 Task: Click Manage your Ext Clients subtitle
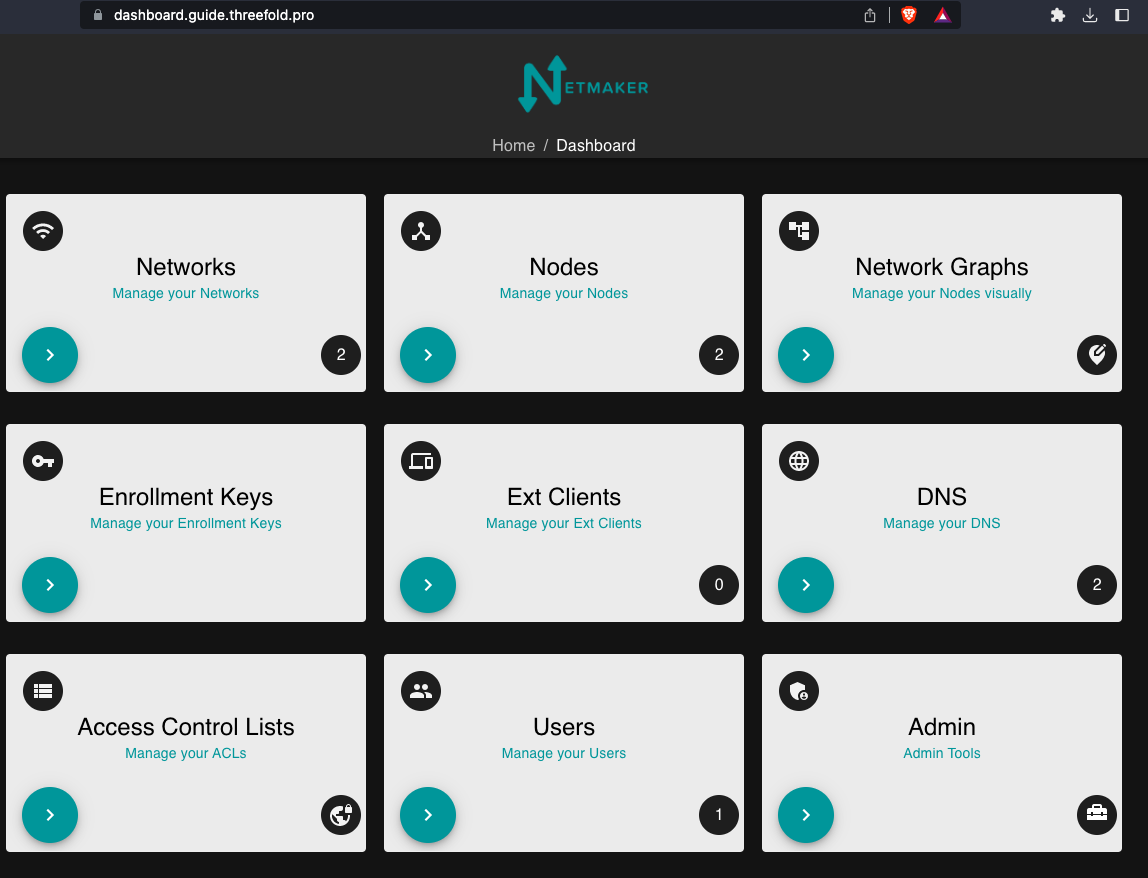tap(564, 523)
